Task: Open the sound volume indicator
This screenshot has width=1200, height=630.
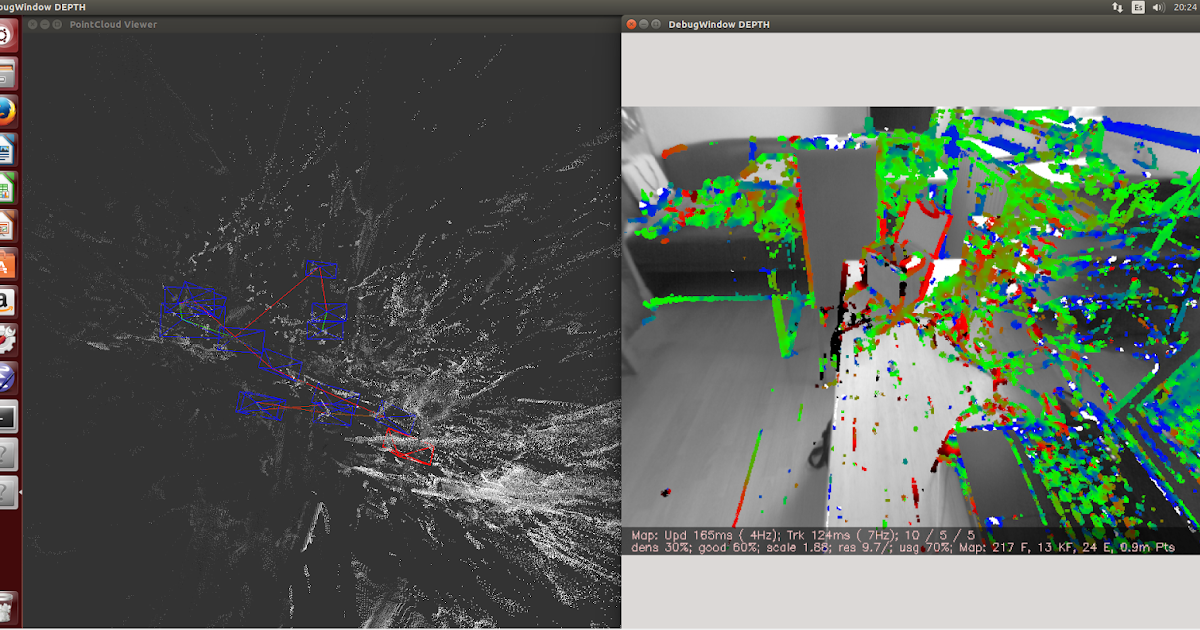Action: [1159, 7]
